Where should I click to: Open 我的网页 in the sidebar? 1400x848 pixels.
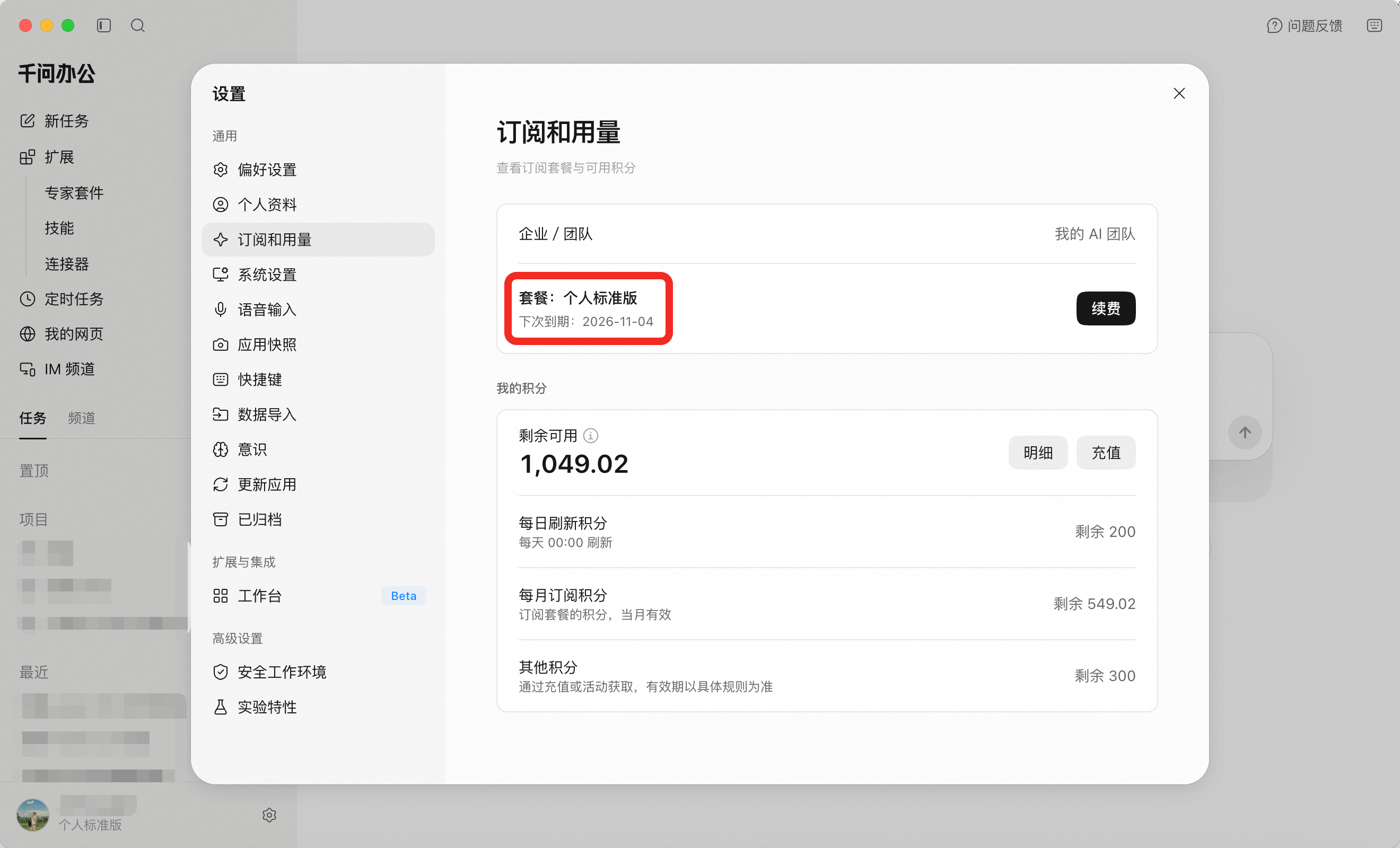62,334
